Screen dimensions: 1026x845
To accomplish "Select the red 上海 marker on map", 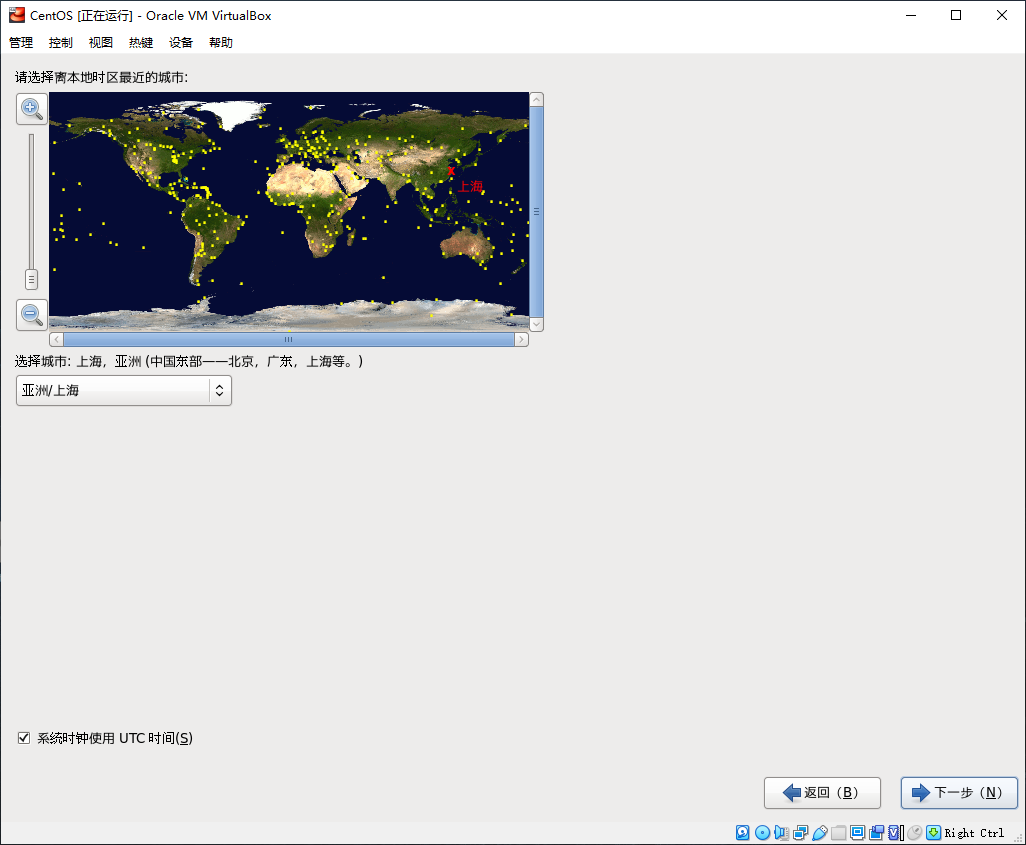I will click(451, 171).
